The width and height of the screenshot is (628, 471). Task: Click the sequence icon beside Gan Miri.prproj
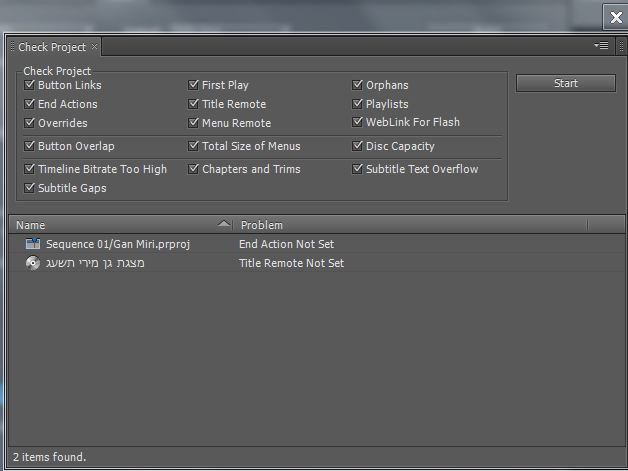coord(33,244)
